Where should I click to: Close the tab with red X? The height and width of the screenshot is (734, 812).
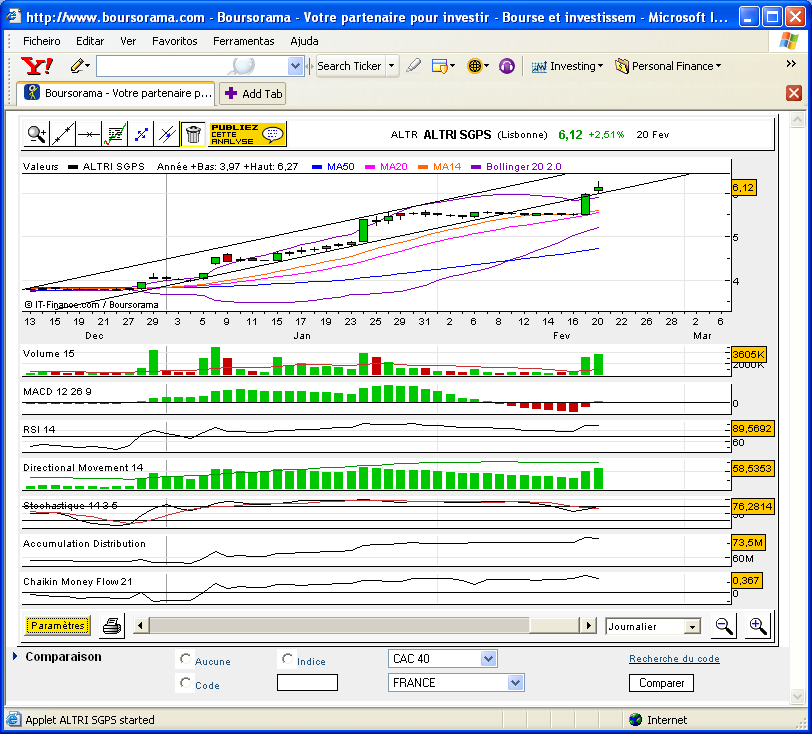(794, 93)
